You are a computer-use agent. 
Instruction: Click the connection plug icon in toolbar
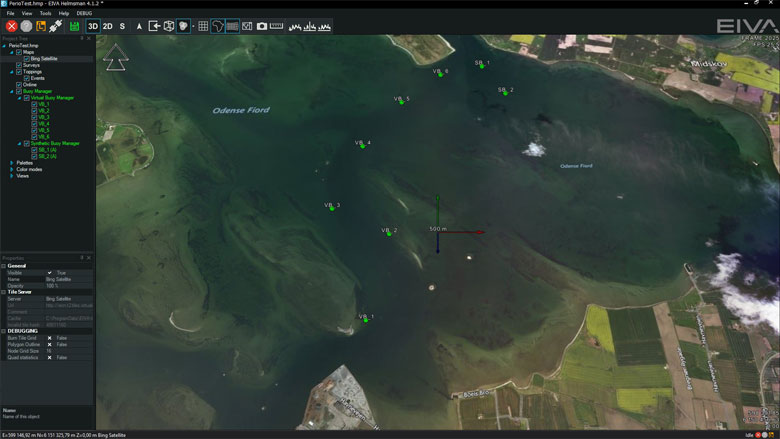(x=56, y=26)
